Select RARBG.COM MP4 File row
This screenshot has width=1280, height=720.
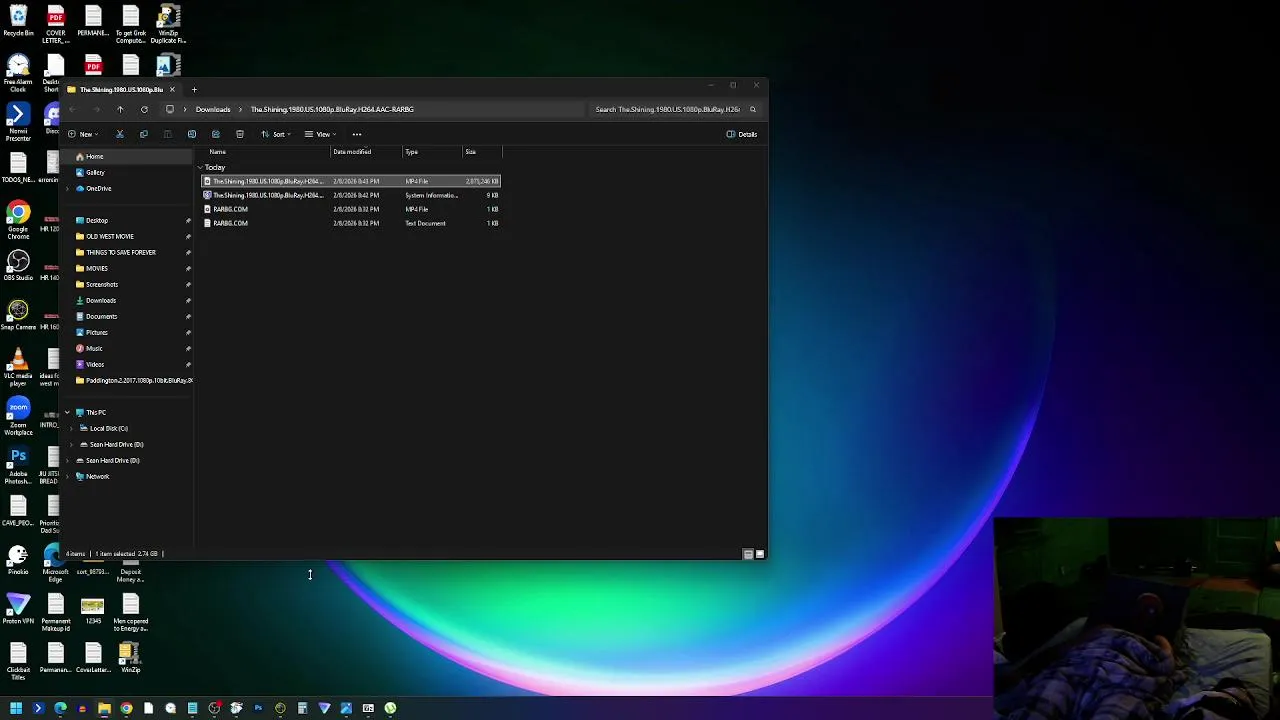tap(351, 209)
